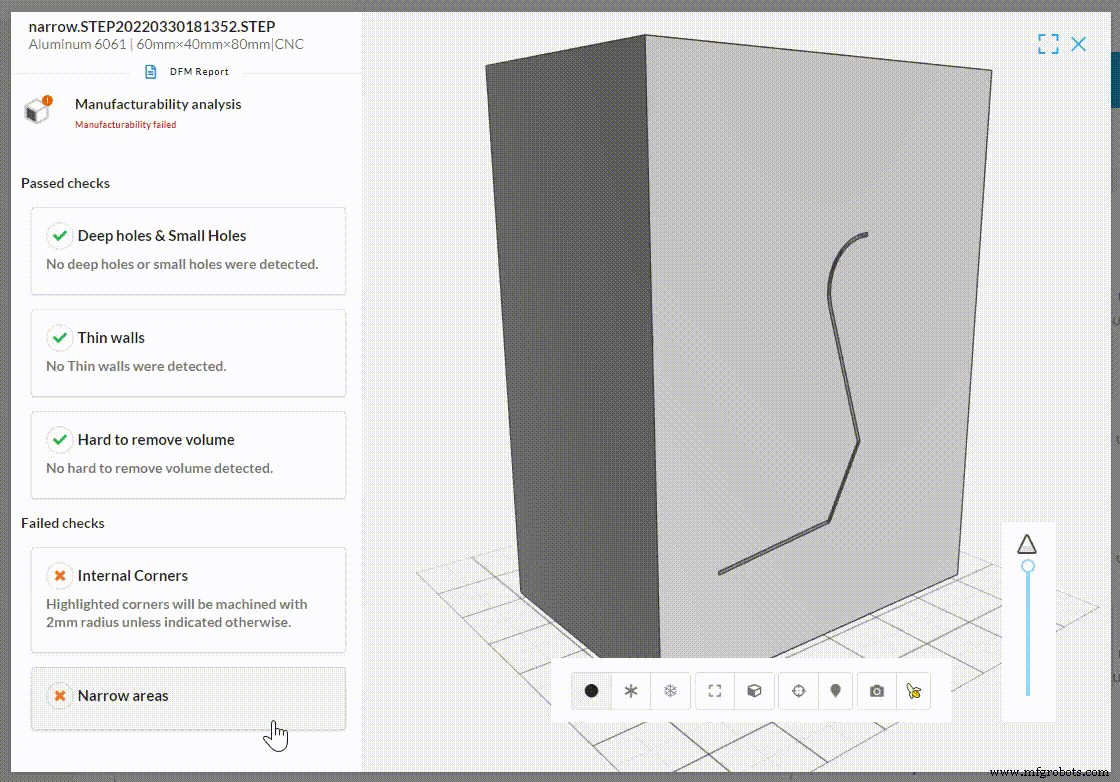The width and height of the screenshot is (1120, 782).
Task: Click the fit-to-view brackets icon in toolbar
Action: coord(714,690)
